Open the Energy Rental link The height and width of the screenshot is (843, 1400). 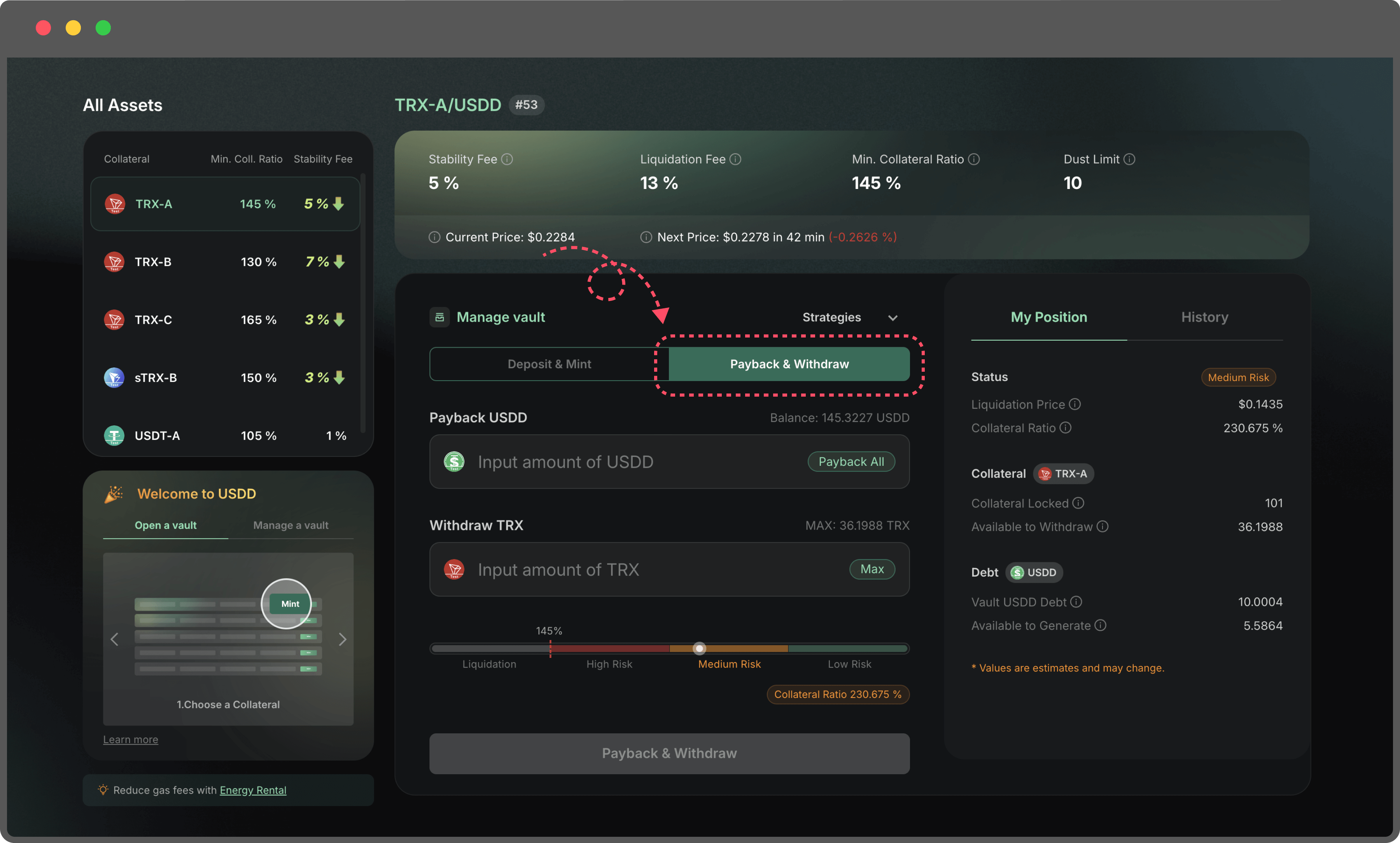253,790
